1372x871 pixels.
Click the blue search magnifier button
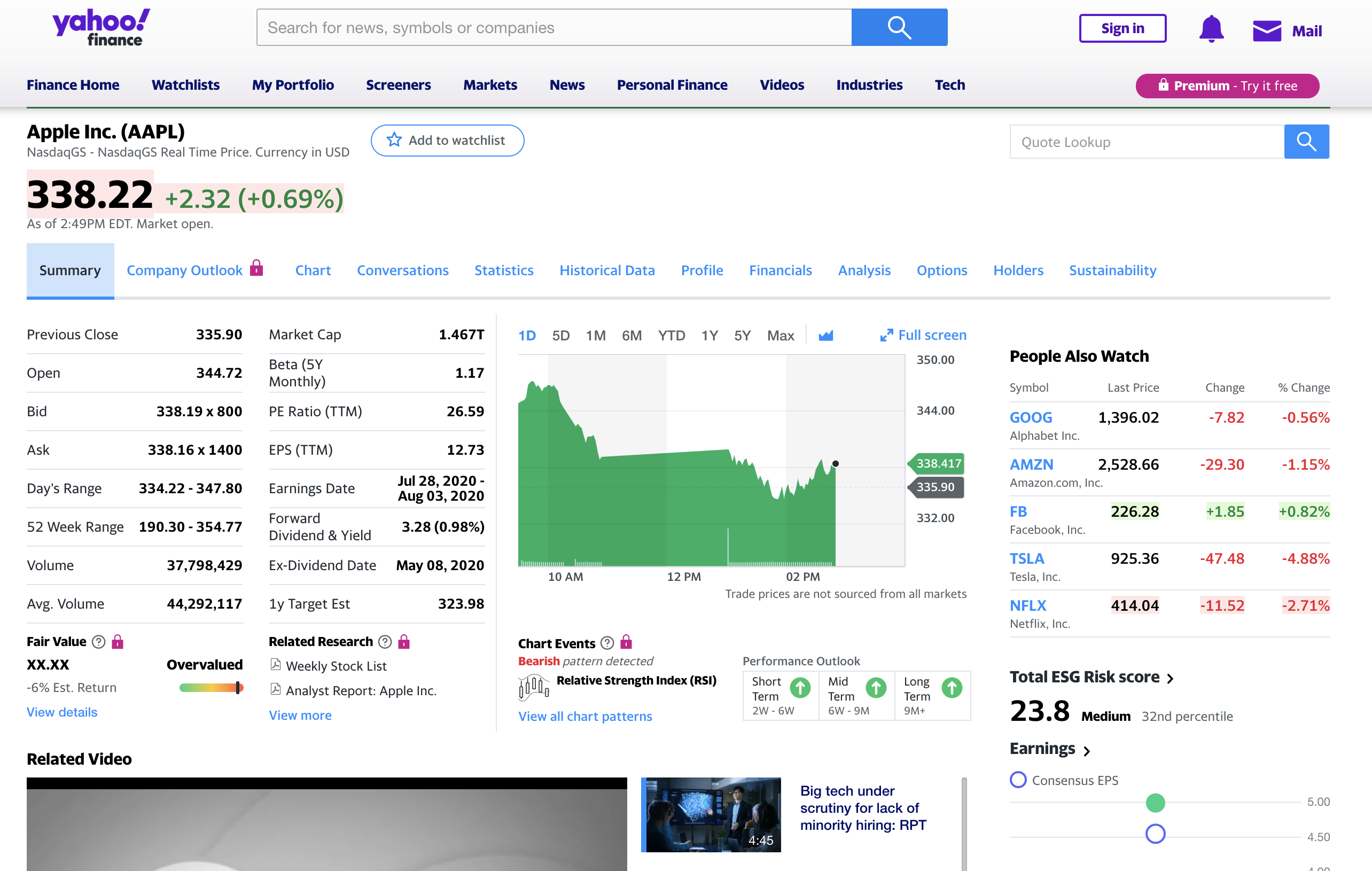pos(899,27)
